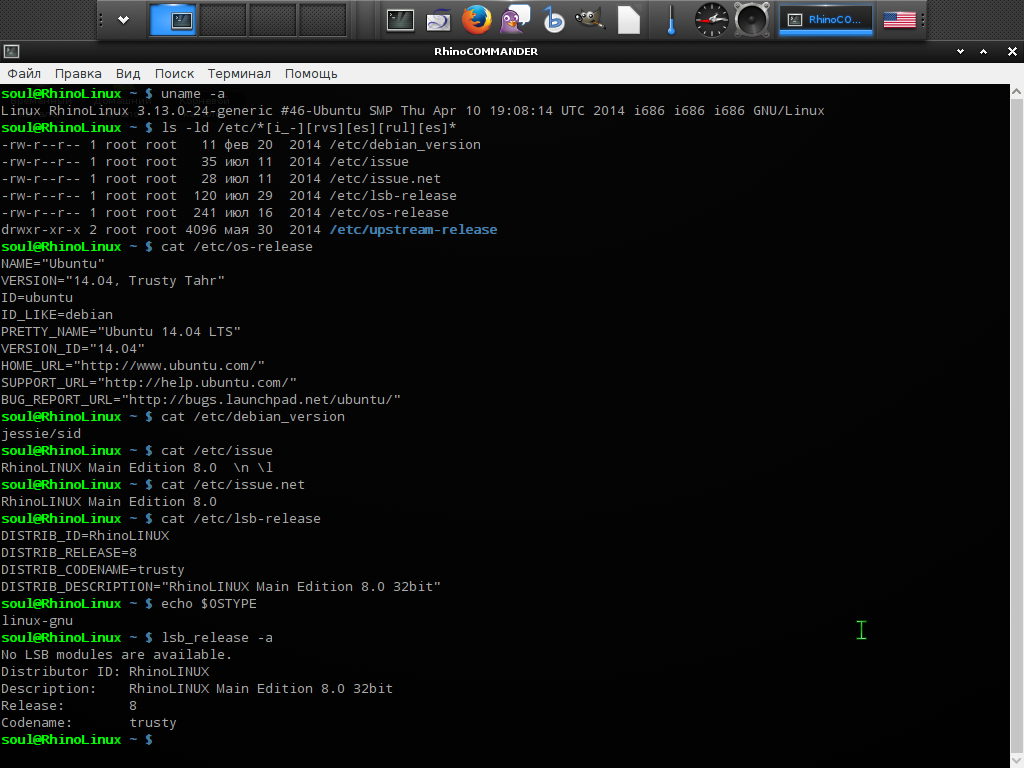The image size is (1024, 768).
Task: Open the Помощь menu
Action: tap(311, 74)
